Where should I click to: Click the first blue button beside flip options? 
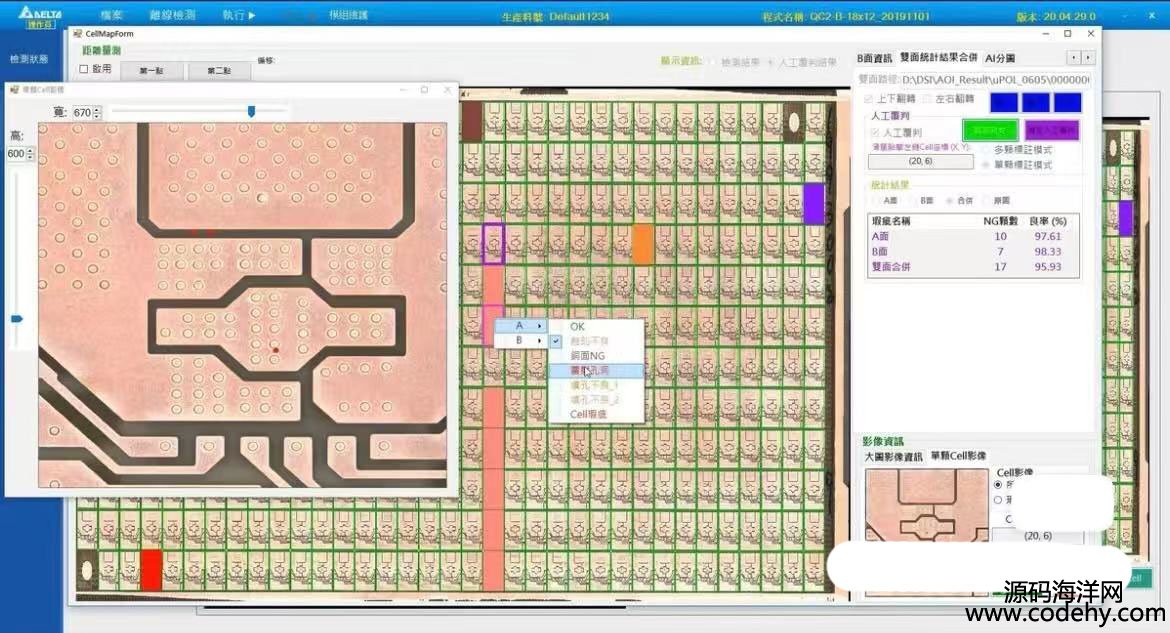point(1004,102)
